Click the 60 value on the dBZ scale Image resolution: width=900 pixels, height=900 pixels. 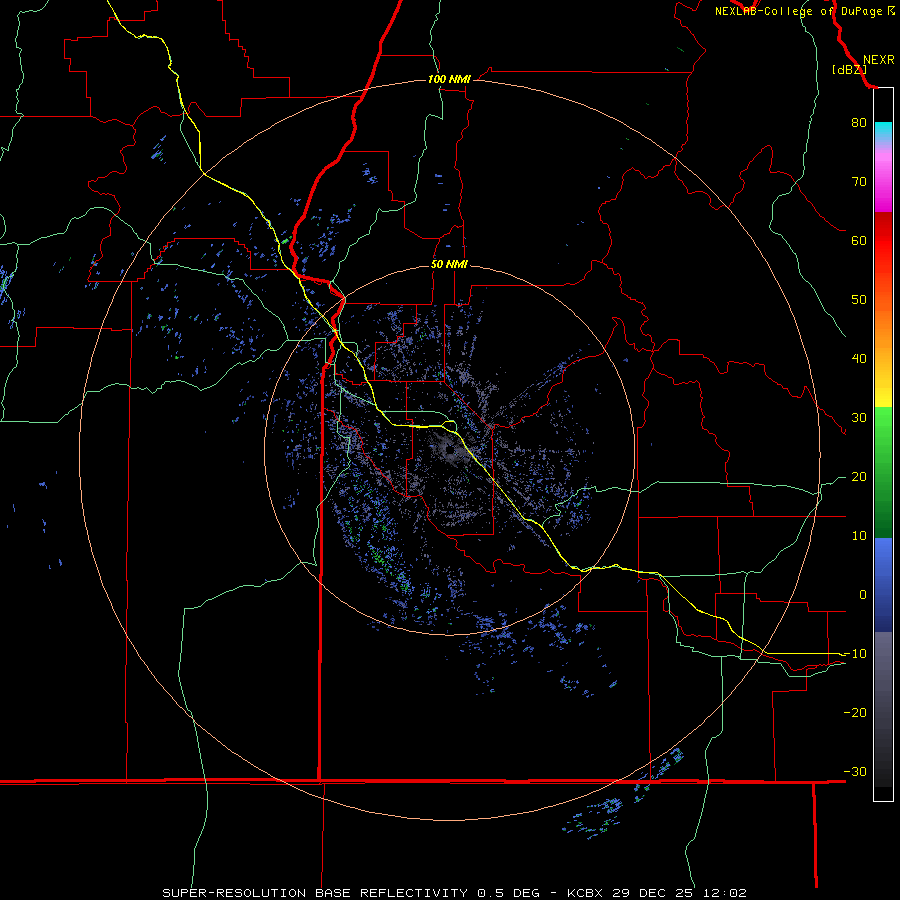click(x=859, y=240)
